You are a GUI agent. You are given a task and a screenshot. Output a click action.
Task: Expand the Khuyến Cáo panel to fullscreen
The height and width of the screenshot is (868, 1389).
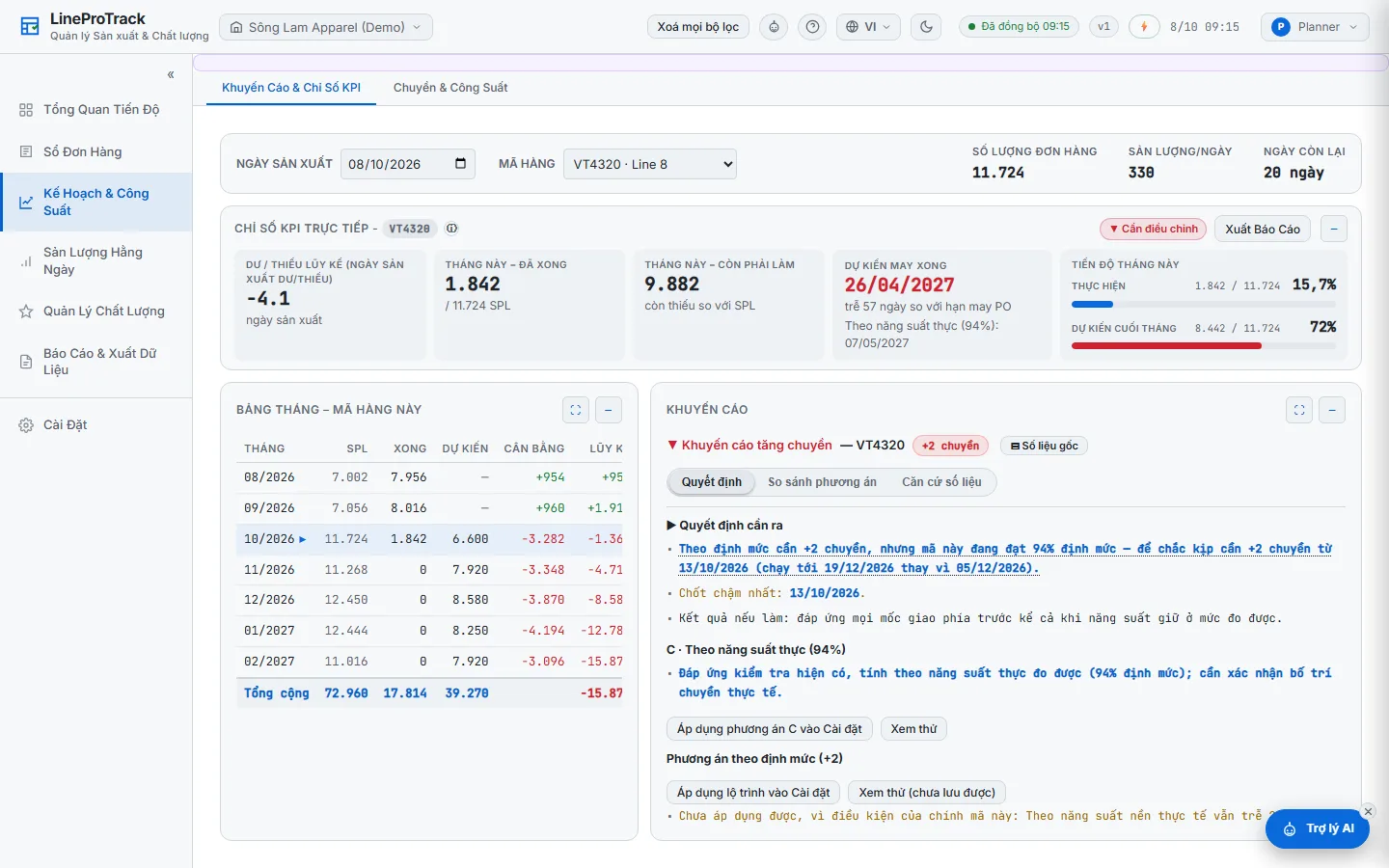point(1299,410)
